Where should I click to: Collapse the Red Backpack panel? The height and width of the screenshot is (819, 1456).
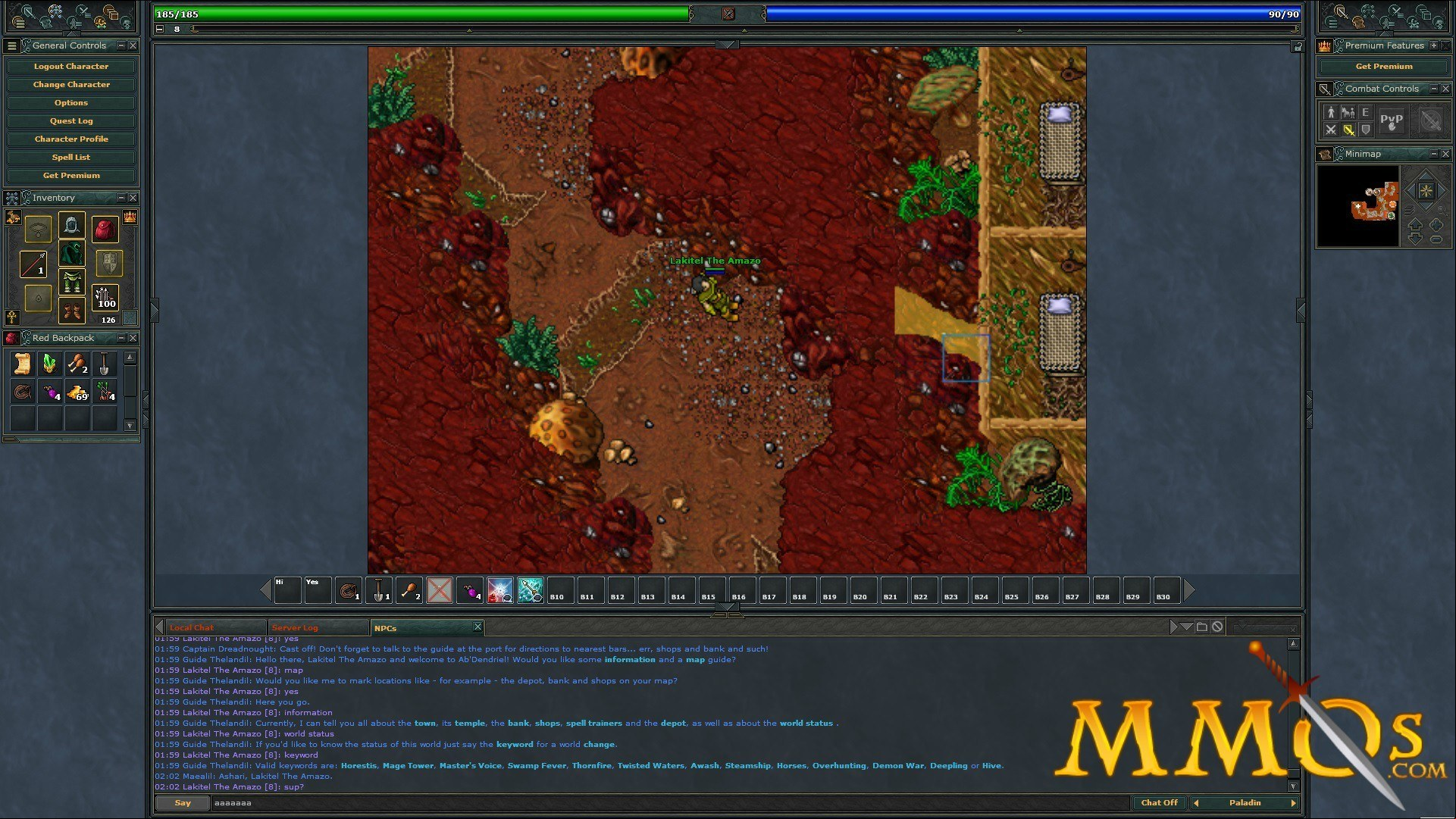pos(121,338)
